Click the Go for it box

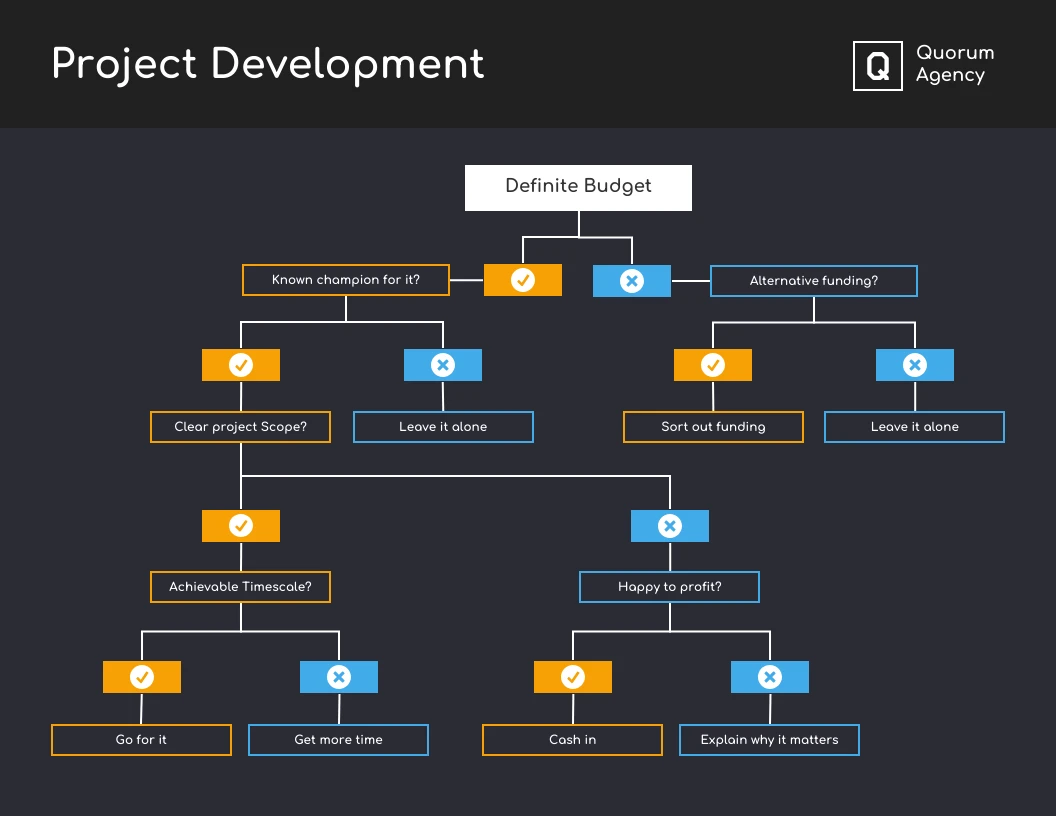tap(140, 740)
